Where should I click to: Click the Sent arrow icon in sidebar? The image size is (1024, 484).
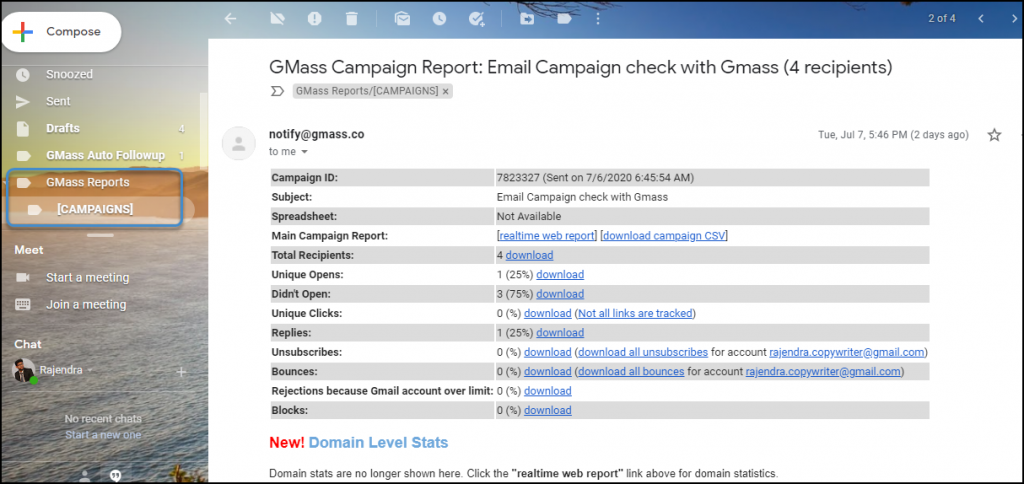point(23,102)
